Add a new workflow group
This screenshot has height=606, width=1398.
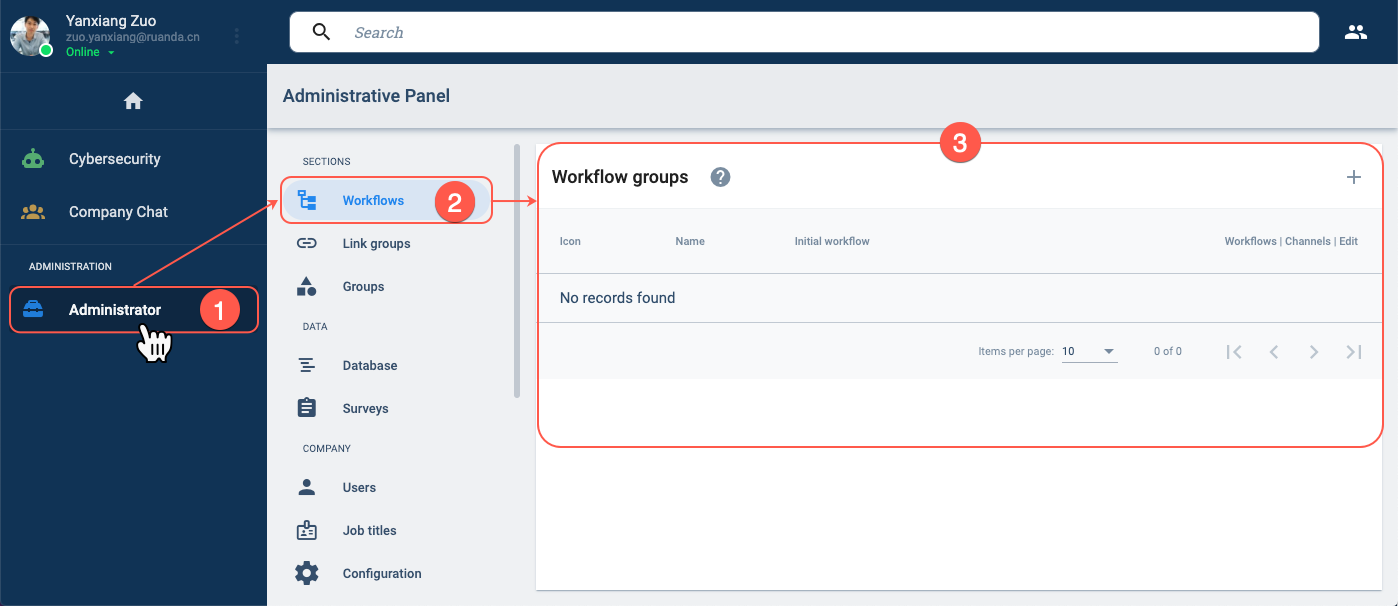click(x=1354, y=177)
